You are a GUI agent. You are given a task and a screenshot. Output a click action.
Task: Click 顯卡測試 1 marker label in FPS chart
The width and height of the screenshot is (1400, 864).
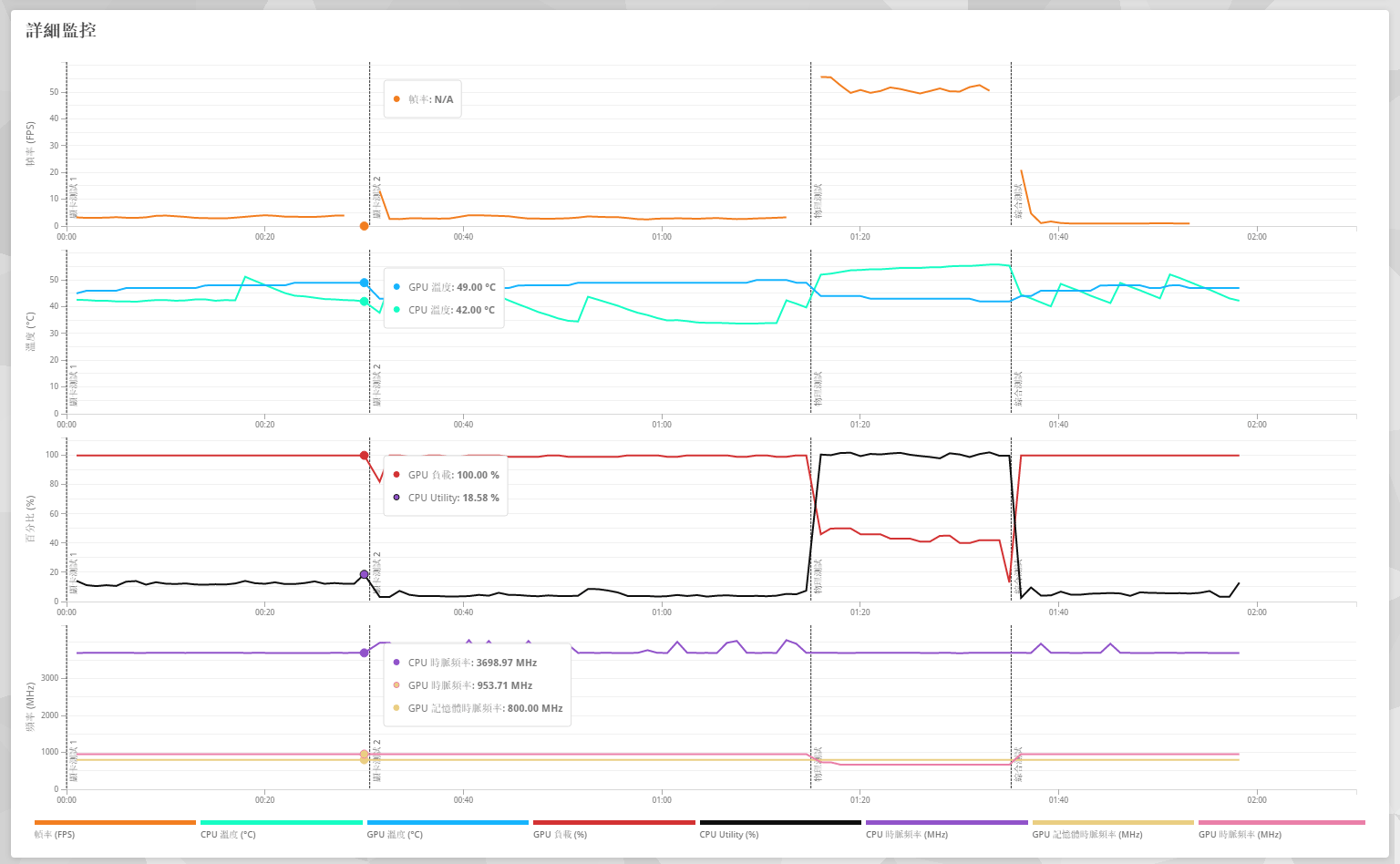coord(74,201)
